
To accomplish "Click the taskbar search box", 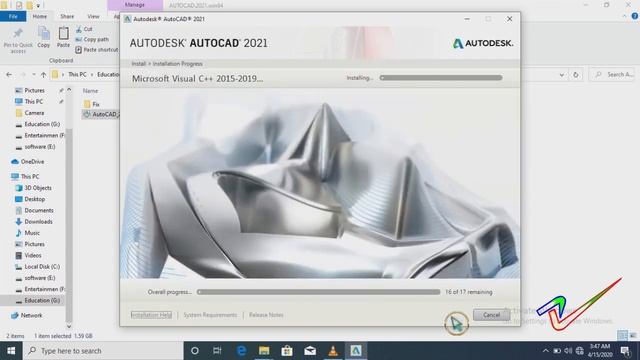I will pos(103,351).
